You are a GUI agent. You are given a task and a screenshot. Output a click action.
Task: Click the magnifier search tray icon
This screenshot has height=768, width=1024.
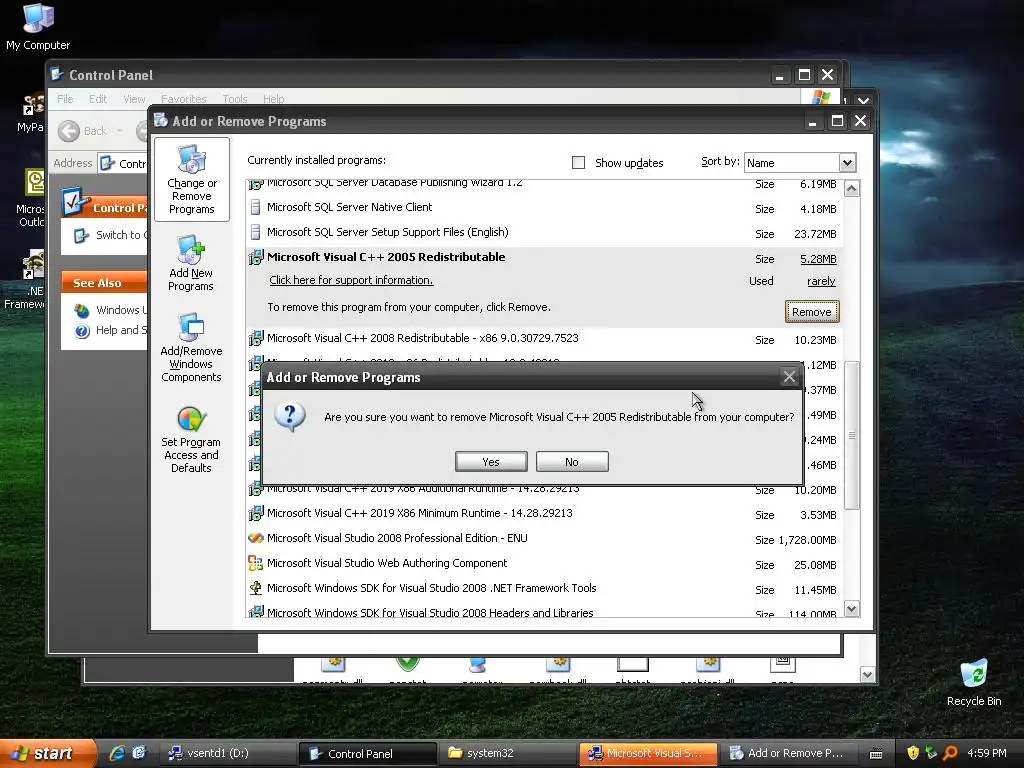pyautogui.click(x=950, y=753)
